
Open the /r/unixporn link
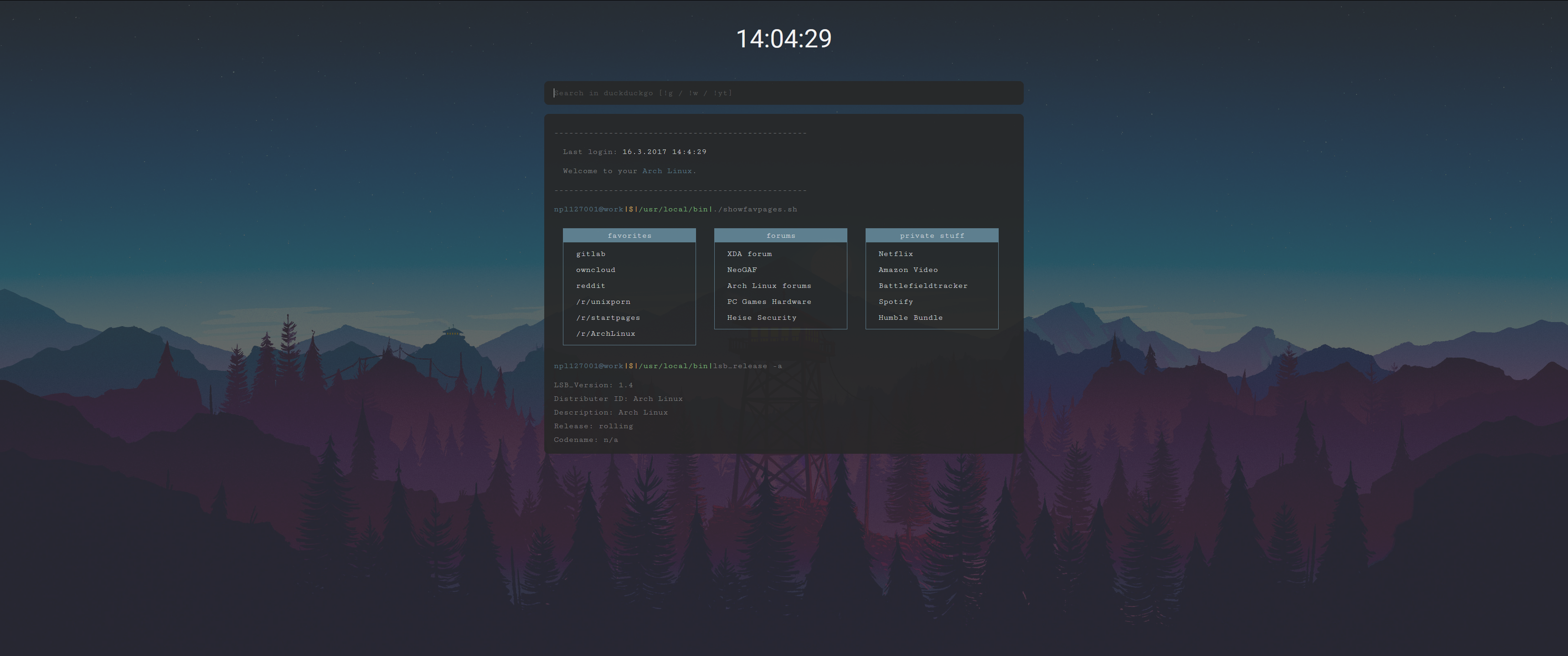click(603, 302)
